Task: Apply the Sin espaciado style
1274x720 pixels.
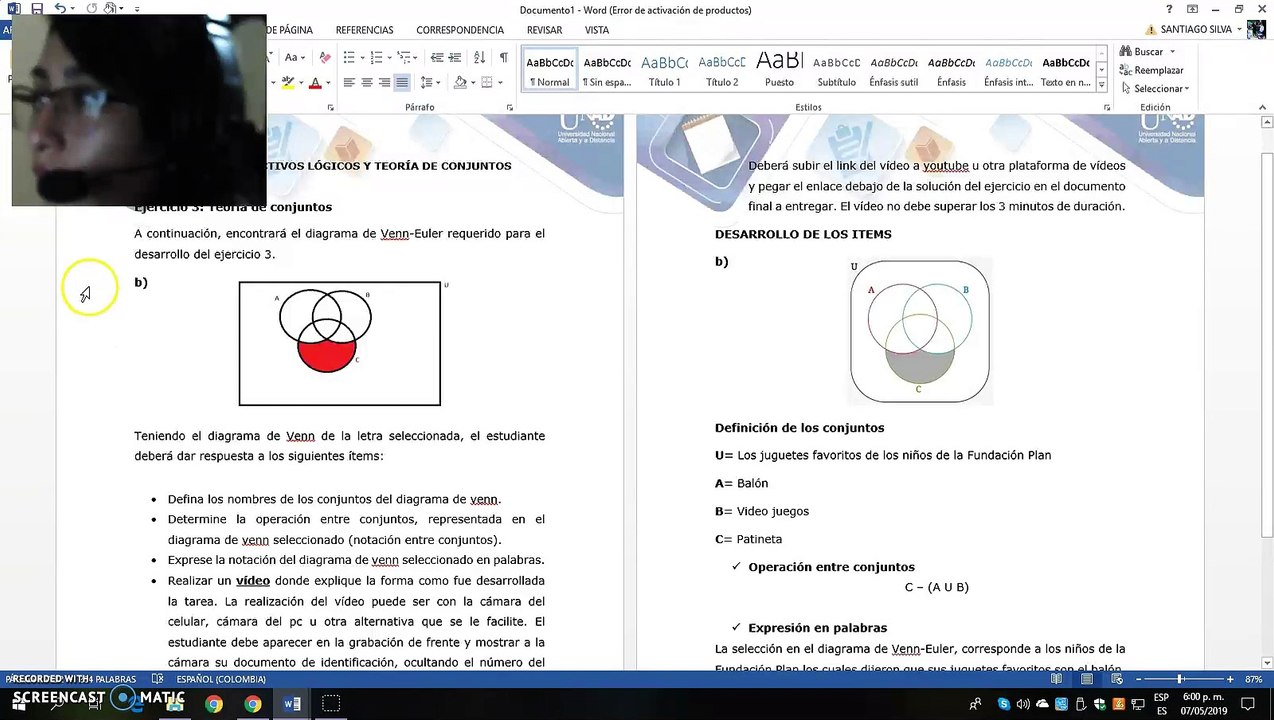Action: pyautogui.click(x=607, y=69)
